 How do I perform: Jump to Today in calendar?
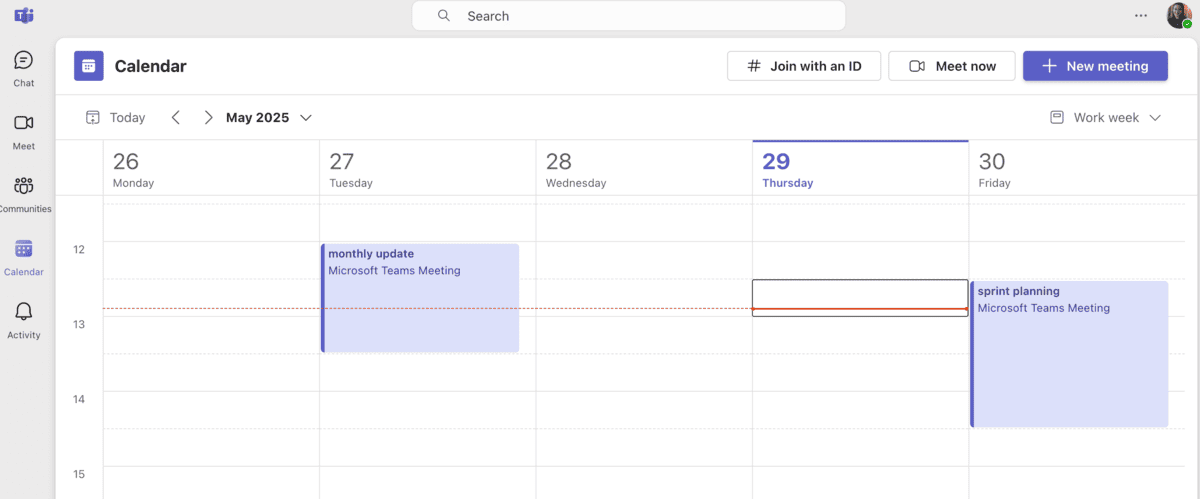116,118
